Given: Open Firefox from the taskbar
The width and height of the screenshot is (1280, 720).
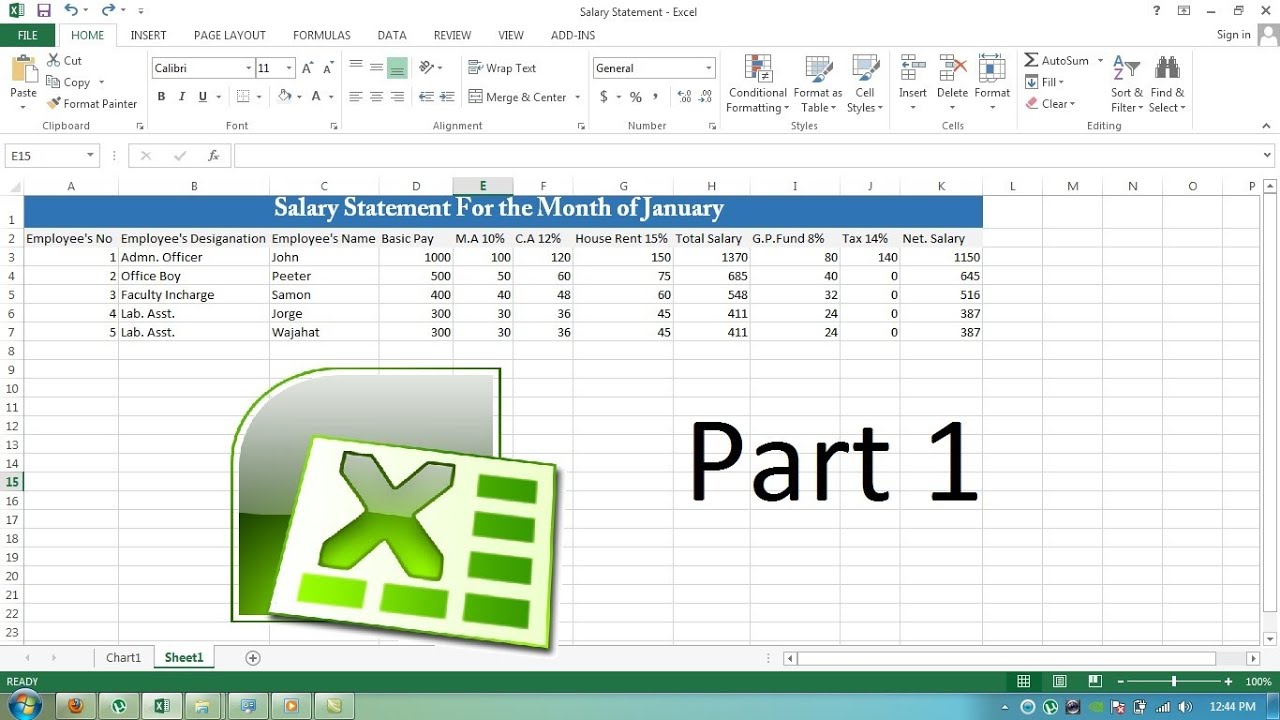Looking at the screenshot, I should click(75, 705).
